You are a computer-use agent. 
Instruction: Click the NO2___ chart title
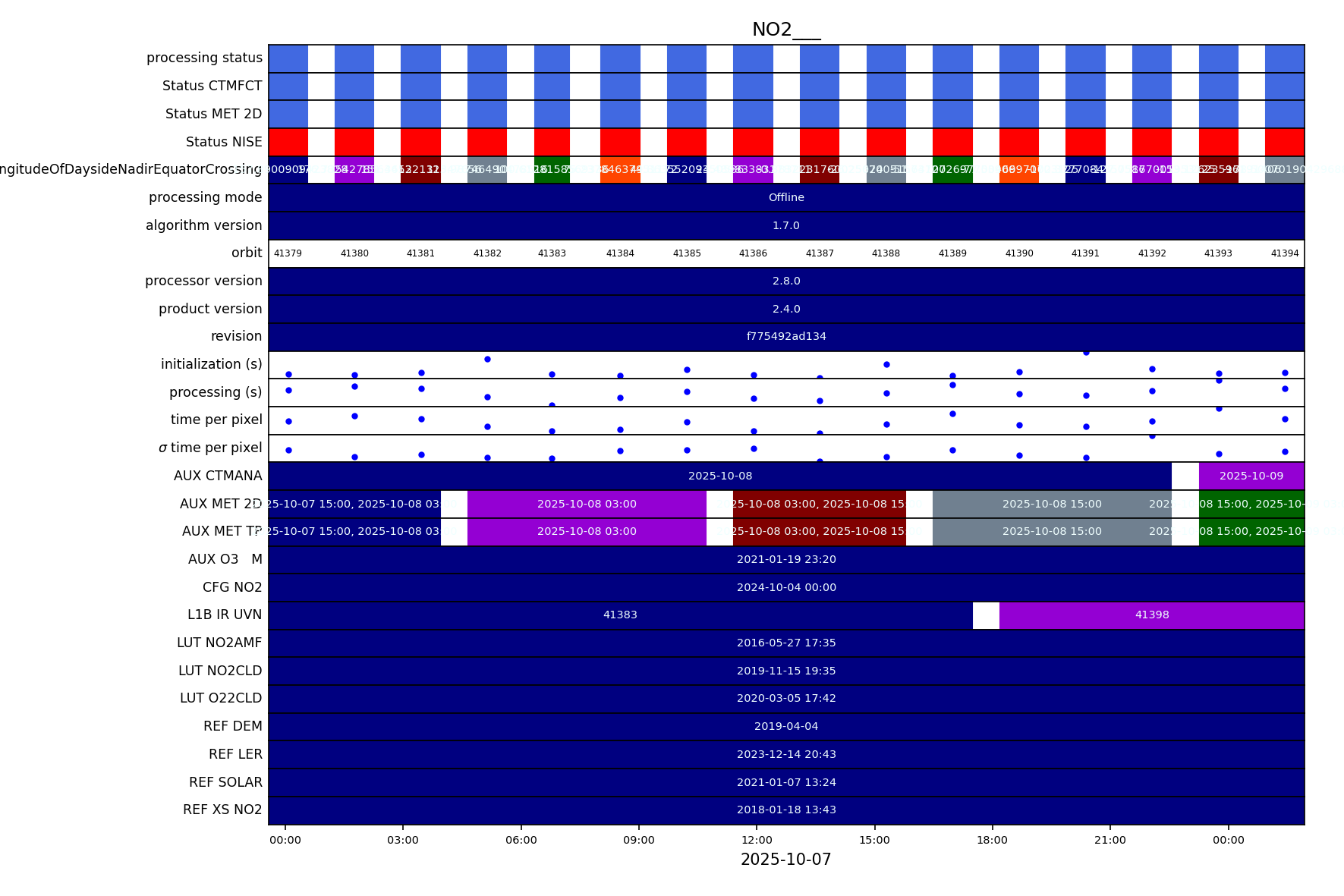pos(785,30)
